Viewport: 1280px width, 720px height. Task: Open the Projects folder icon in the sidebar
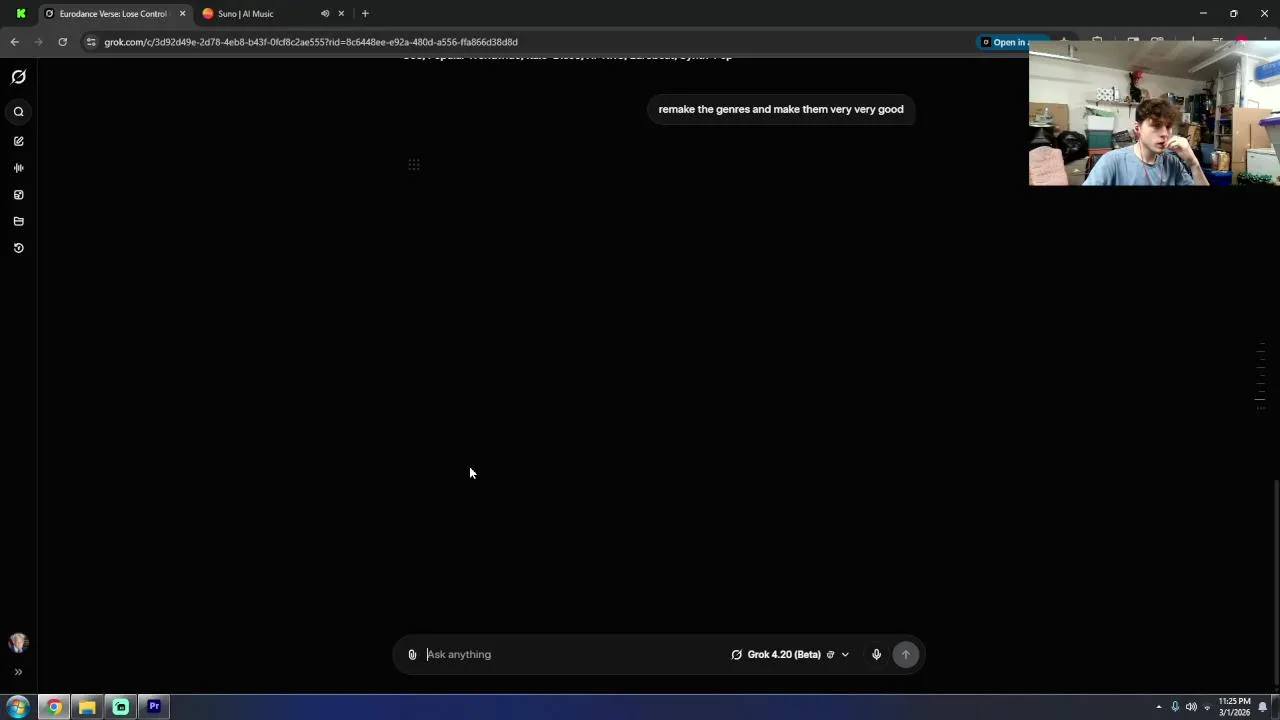(18, 221)
